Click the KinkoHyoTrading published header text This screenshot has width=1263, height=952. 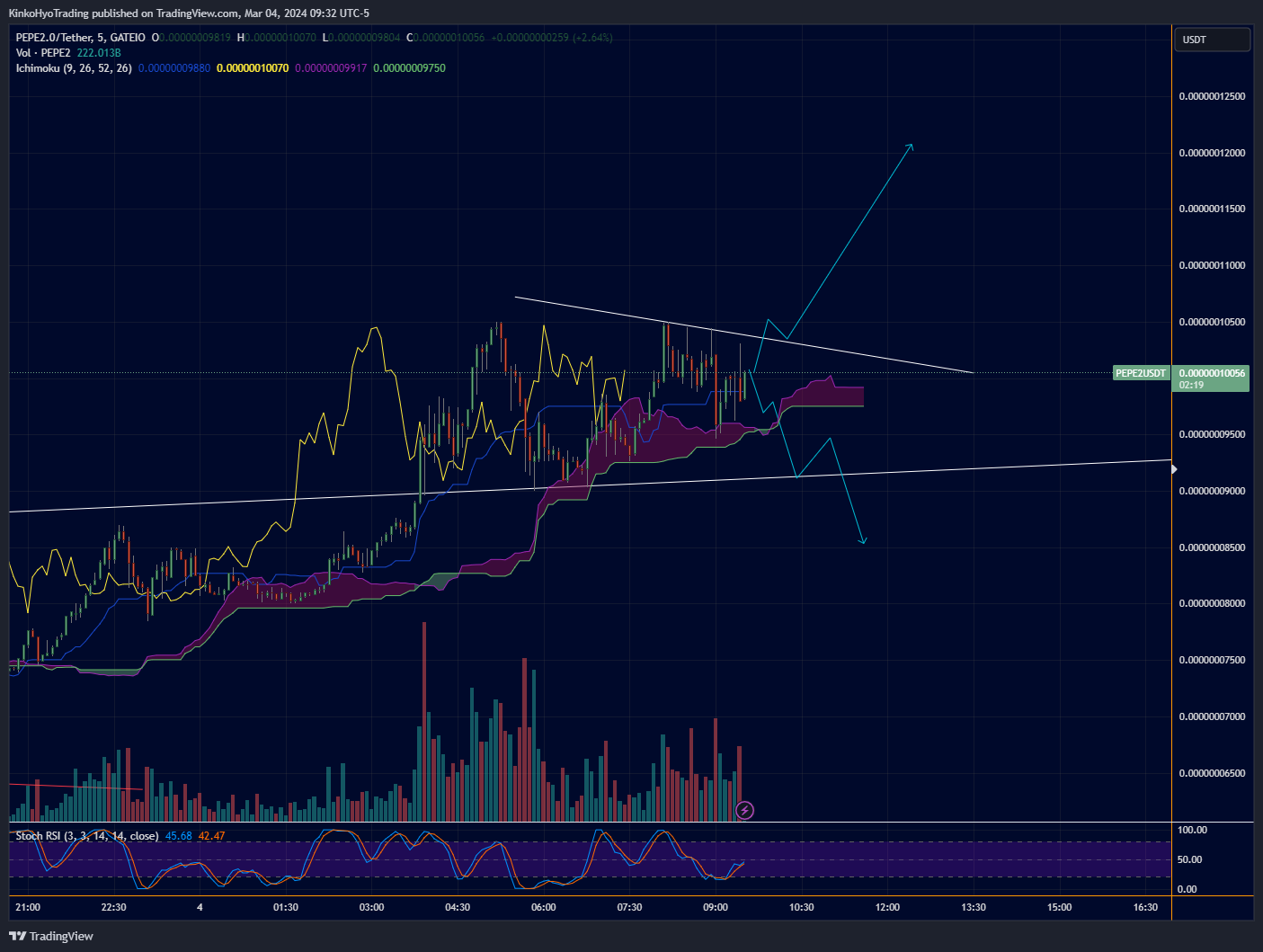189,13
